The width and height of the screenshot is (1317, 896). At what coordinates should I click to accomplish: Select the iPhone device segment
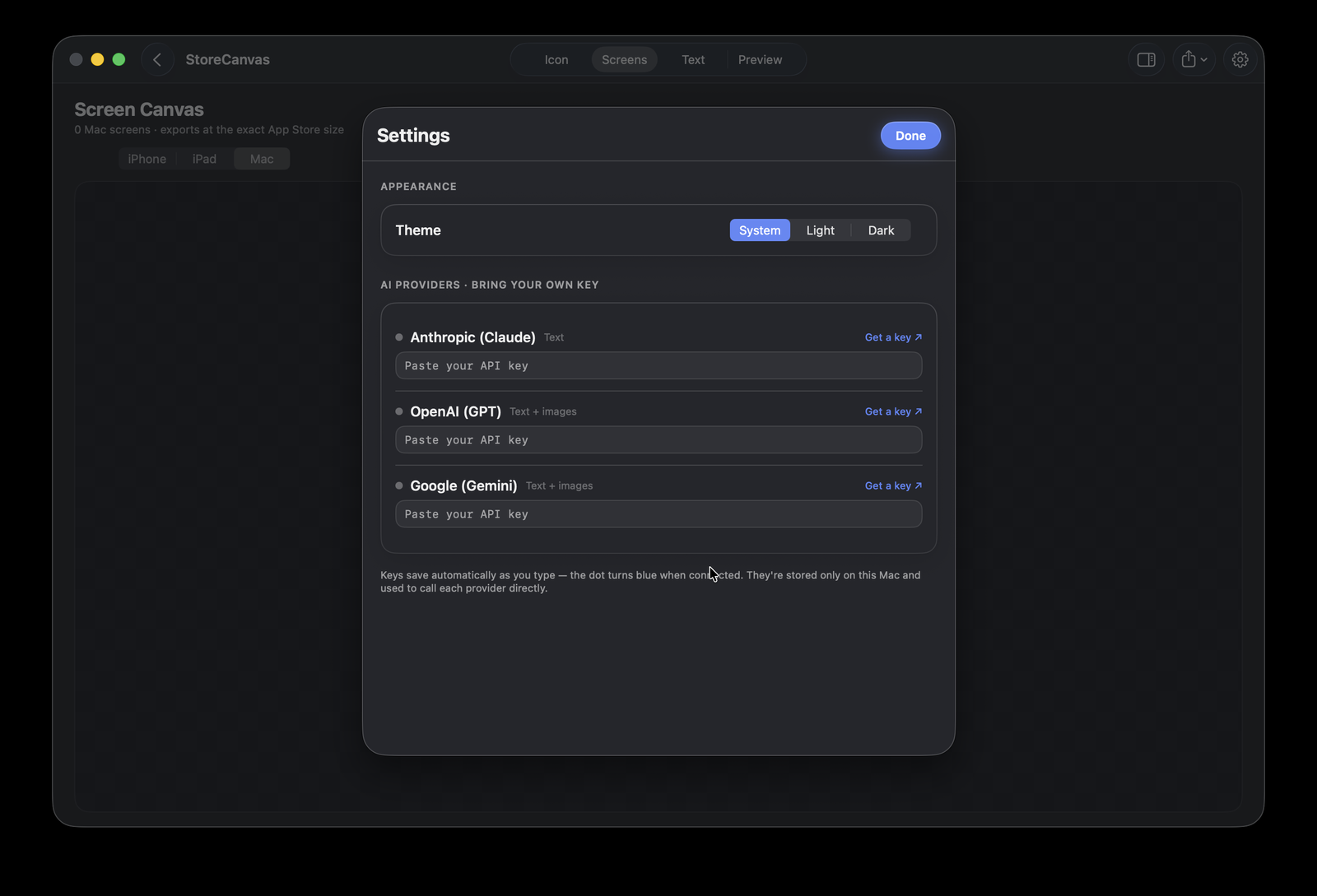tap(147, 159)
